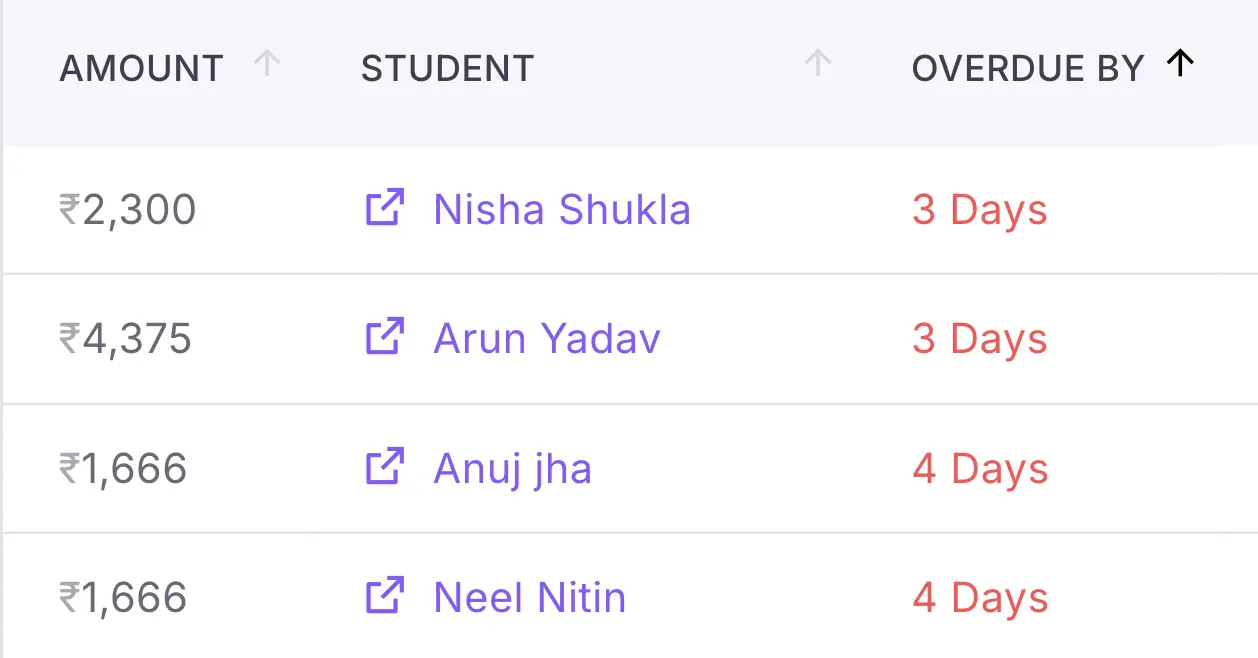Click Anuj jha's ₹1,666 amount
The height and width of the screenshot is (658, 1258).
point(123,469)
